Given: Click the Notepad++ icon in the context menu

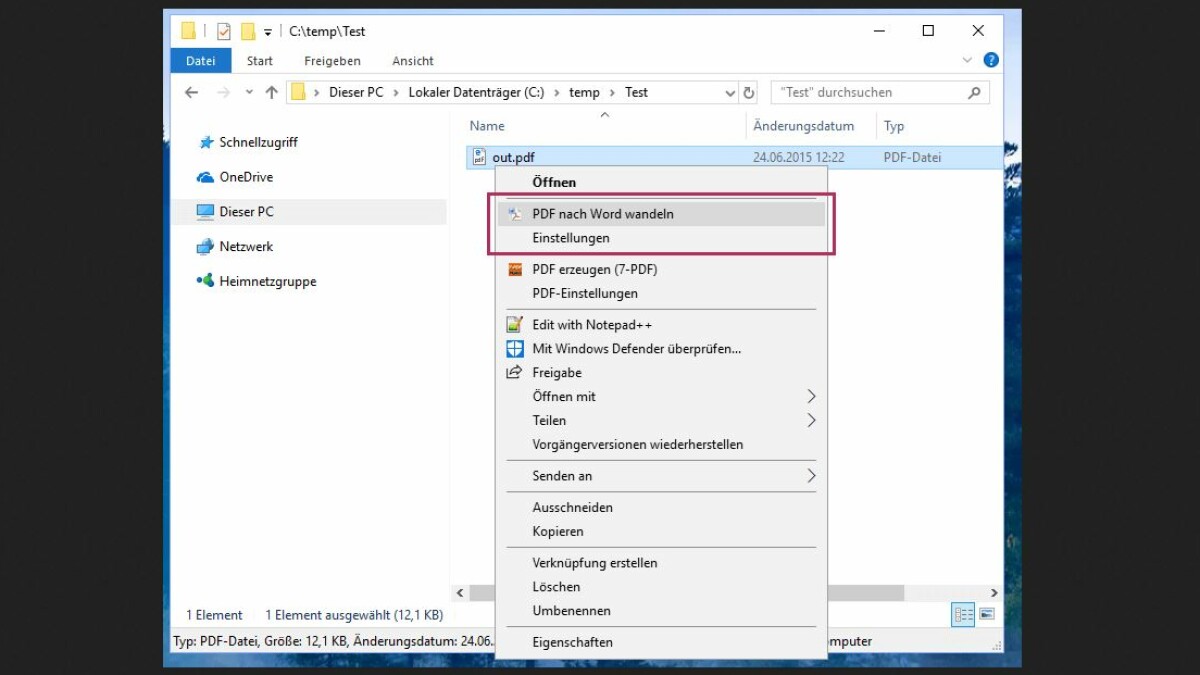Looking at the screenshot, I should [x=514, y=324].
